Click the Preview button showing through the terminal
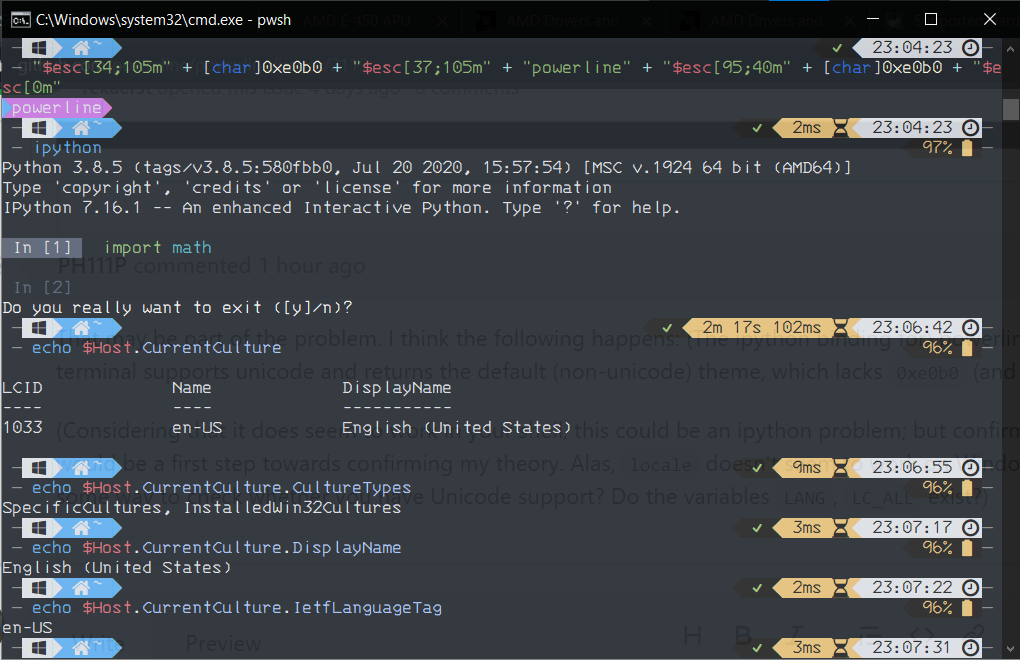Image resolution: width=1020 pixels, height=660 pixels. tap(223, 644)
